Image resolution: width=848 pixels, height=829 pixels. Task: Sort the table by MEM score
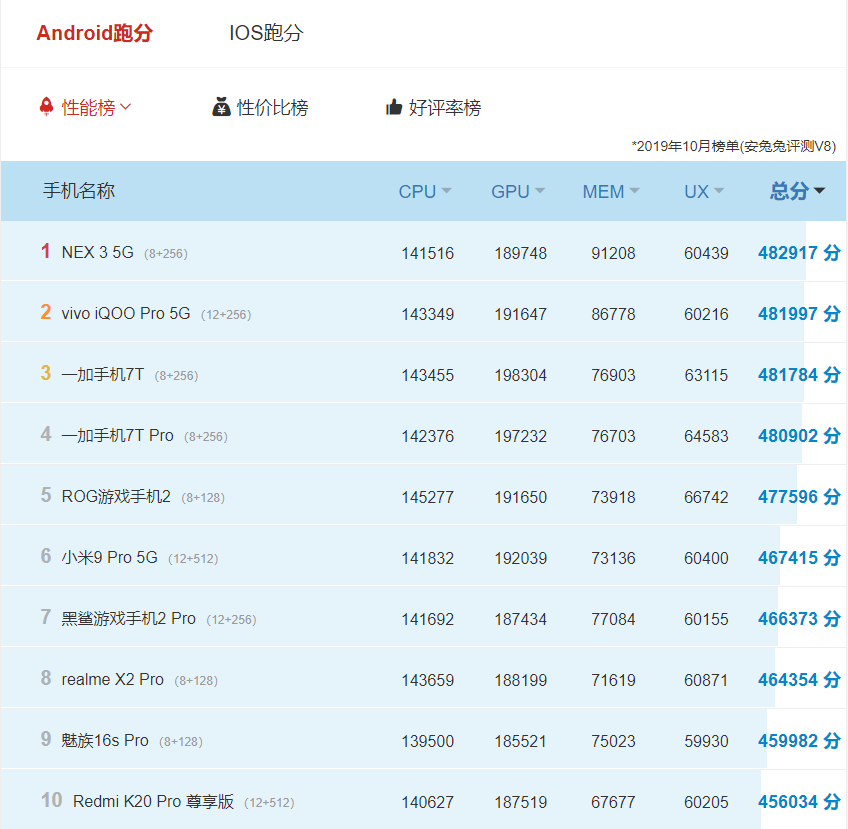coord(611,191)
